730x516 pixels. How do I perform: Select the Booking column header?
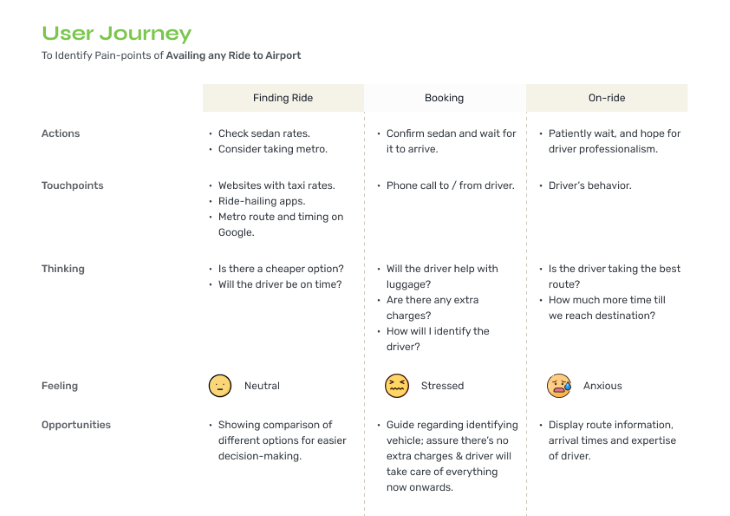click(x=444, y=98)
